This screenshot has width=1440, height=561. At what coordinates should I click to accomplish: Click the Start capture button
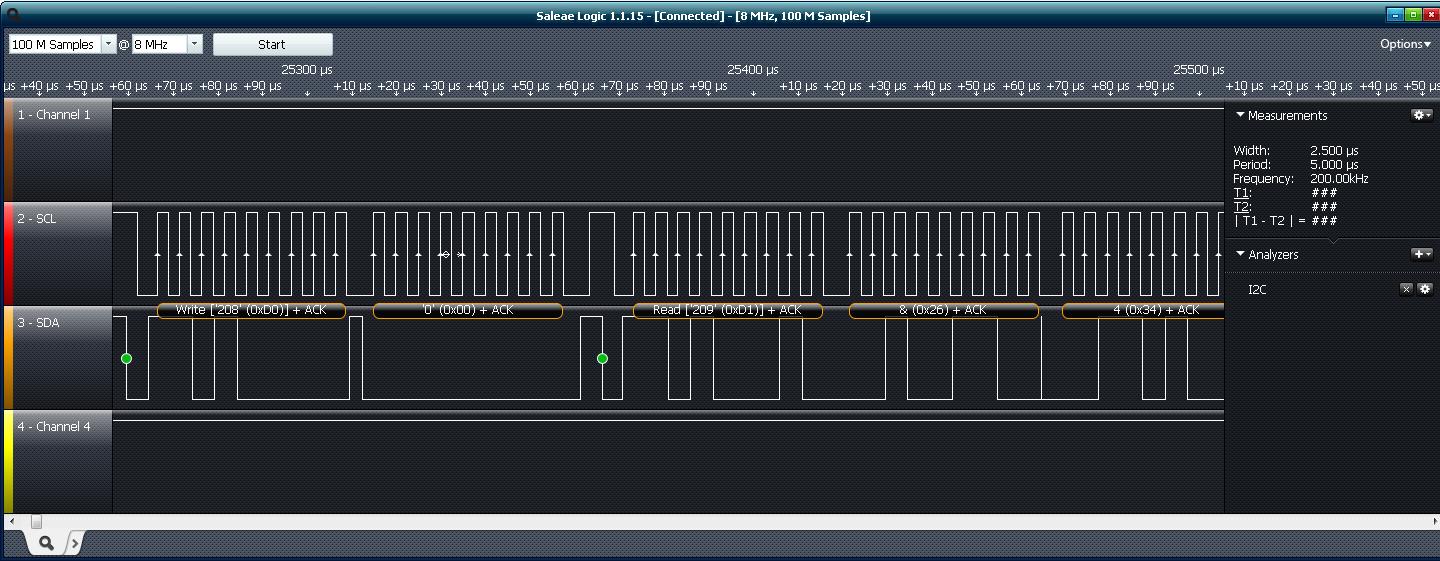(x=272, y=44)
